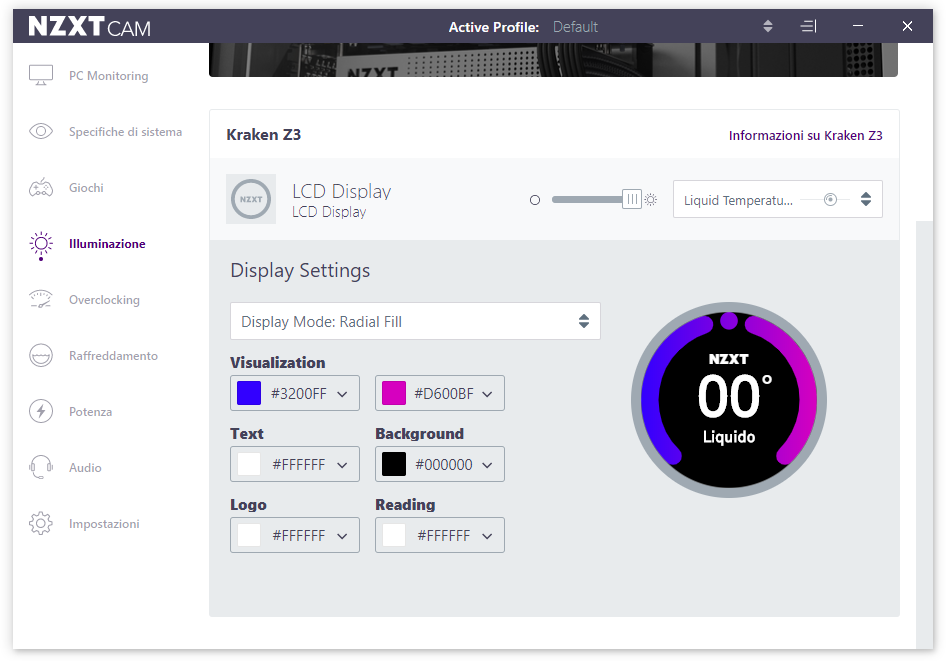This screenshot has height=661, width=947.
Task: Click the Overclocking gauge icon
Action: coord(41,300)
